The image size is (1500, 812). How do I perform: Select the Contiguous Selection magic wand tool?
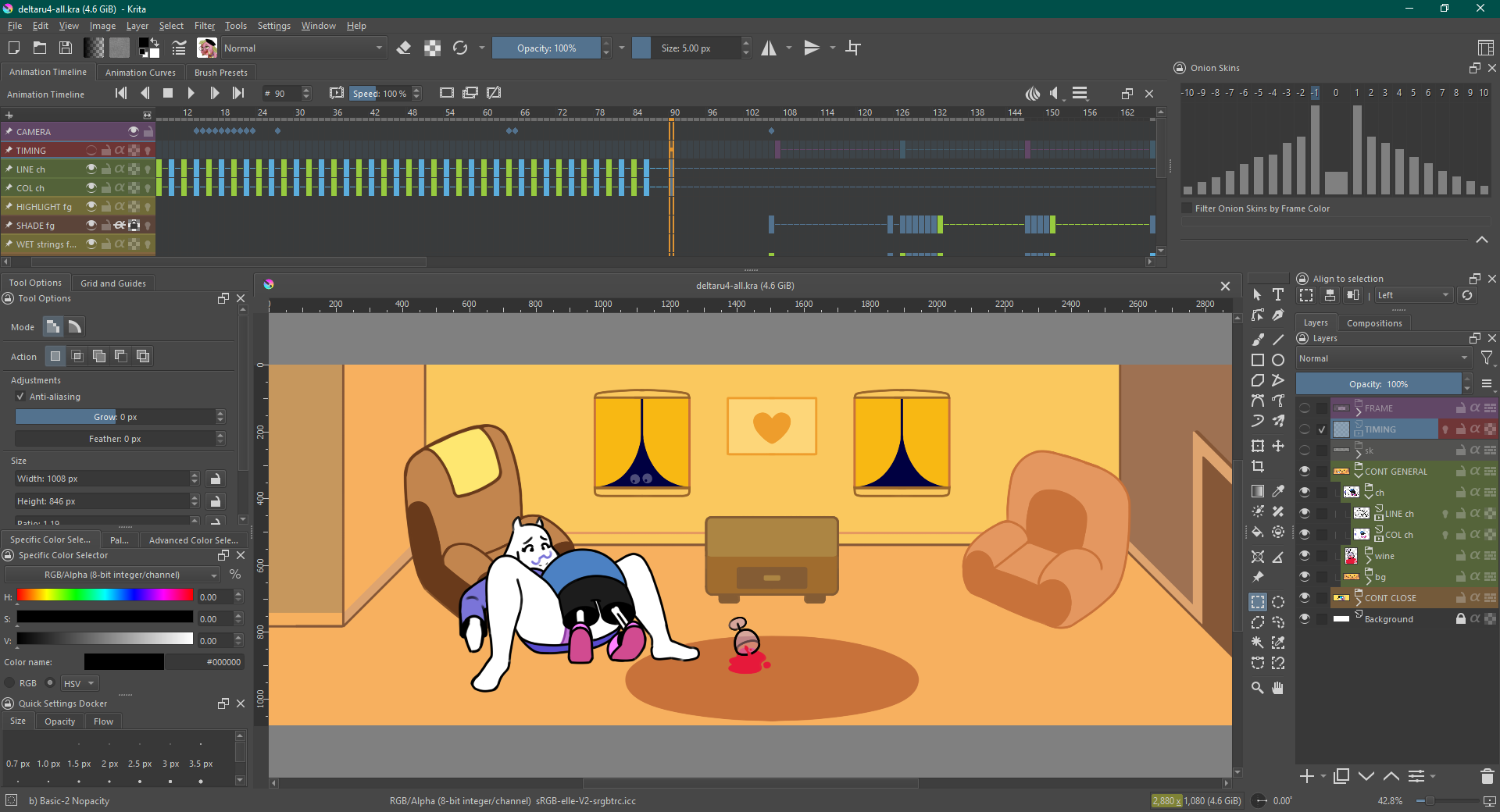[x=1258, y=643]
